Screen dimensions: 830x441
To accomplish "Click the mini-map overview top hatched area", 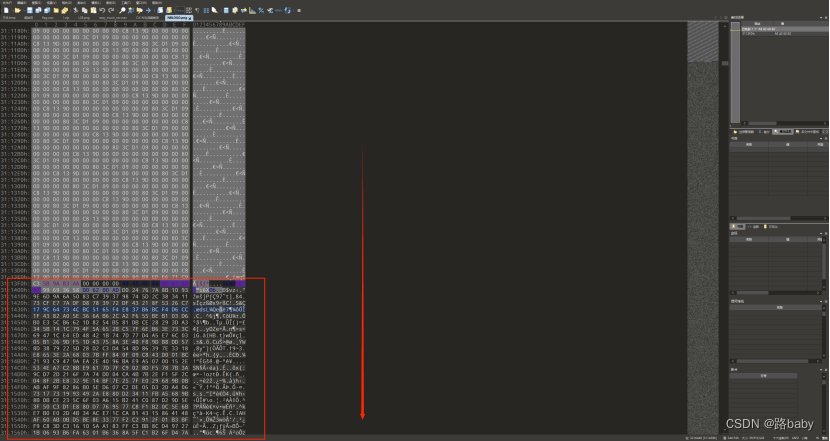I will 703,43.
